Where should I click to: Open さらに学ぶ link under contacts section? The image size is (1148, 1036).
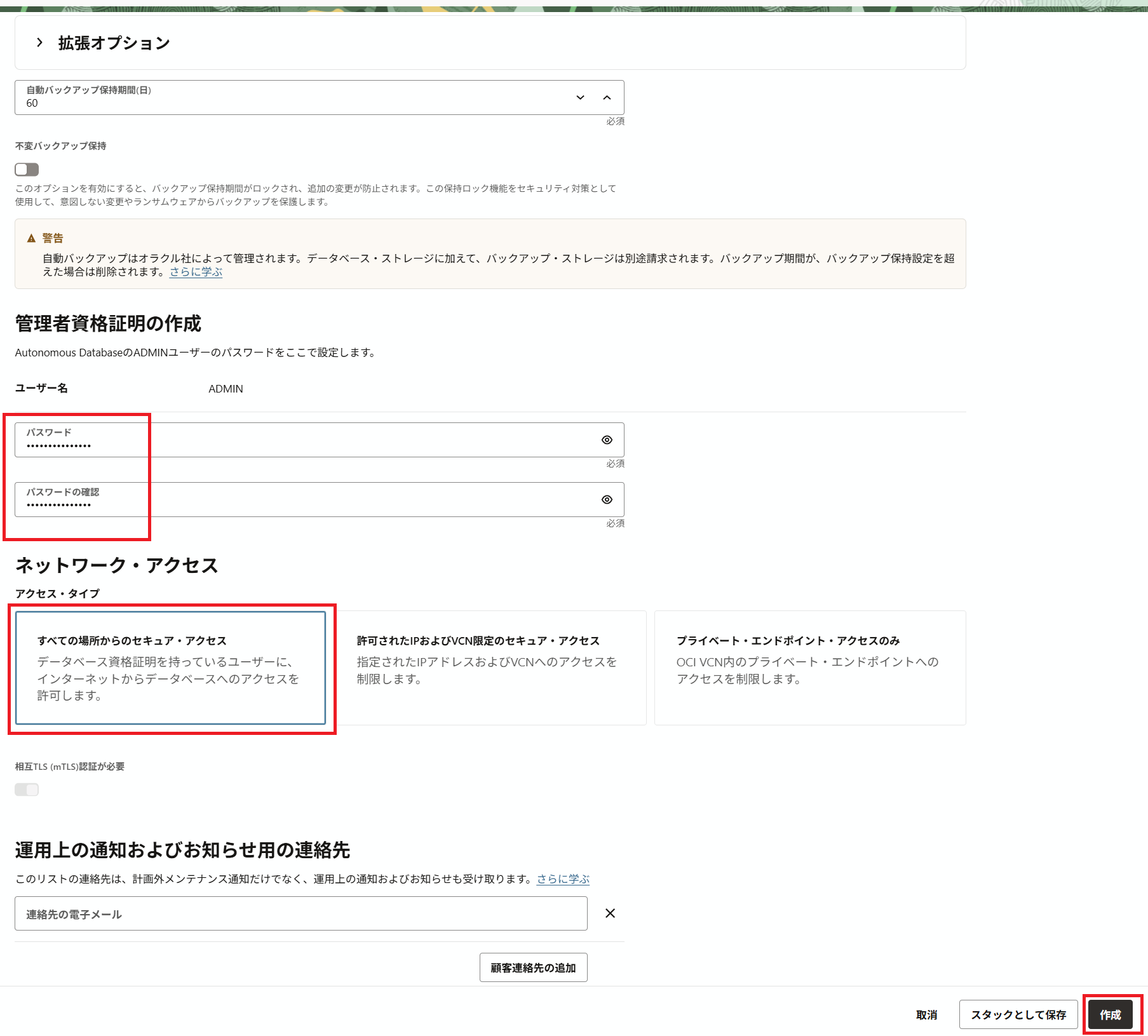563,879
